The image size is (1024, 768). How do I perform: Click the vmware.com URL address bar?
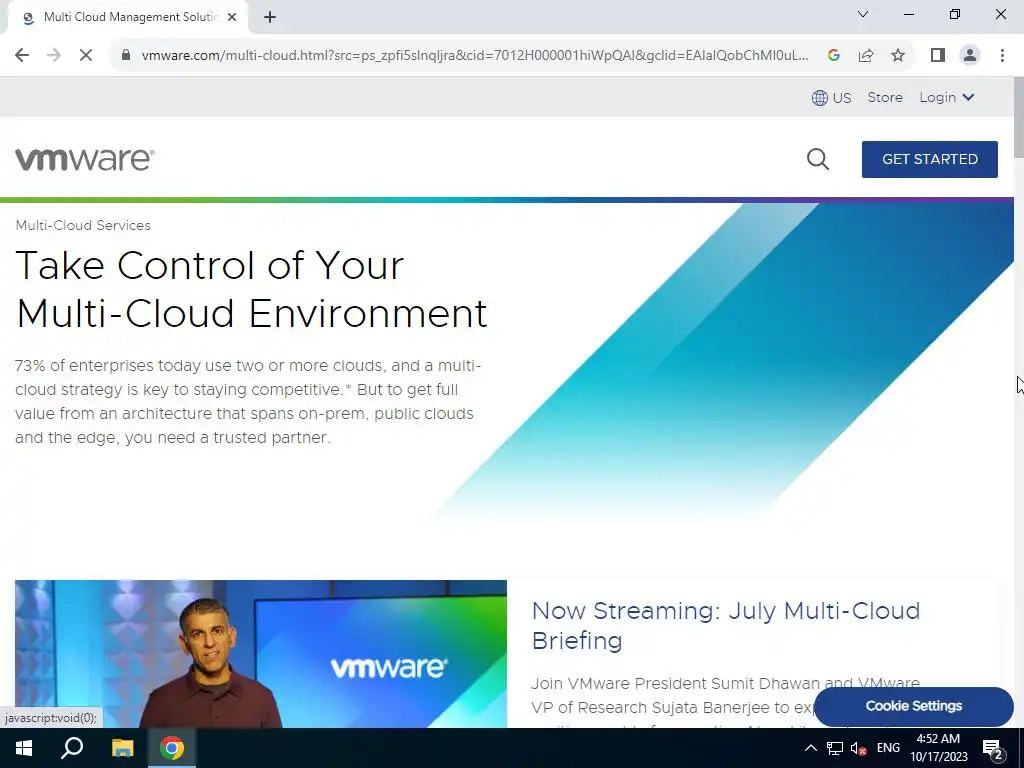click(x=475, y=56)
